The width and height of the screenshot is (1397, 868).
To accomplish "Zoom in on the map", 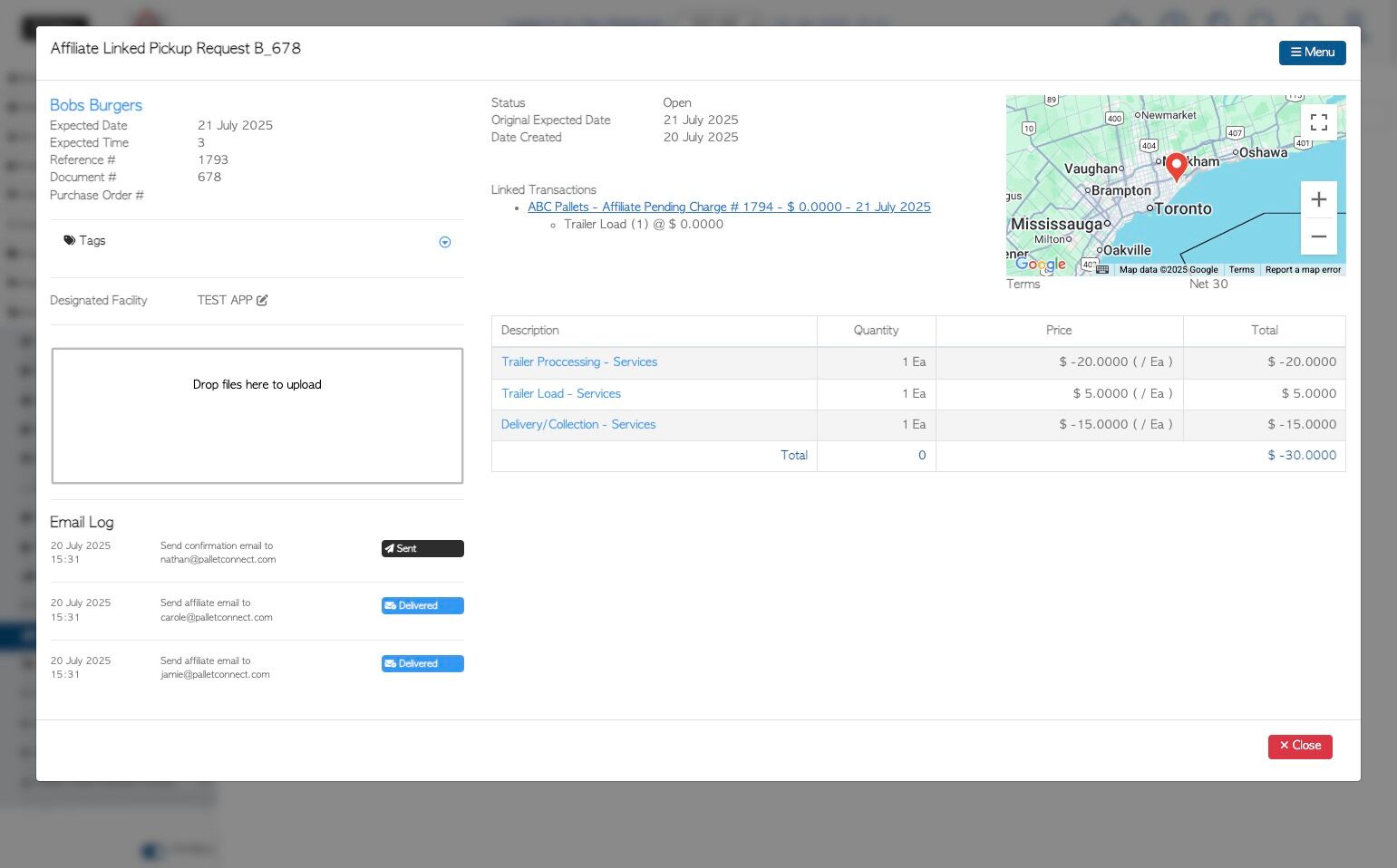I will pyautogui.click(x=1319, y=199).
